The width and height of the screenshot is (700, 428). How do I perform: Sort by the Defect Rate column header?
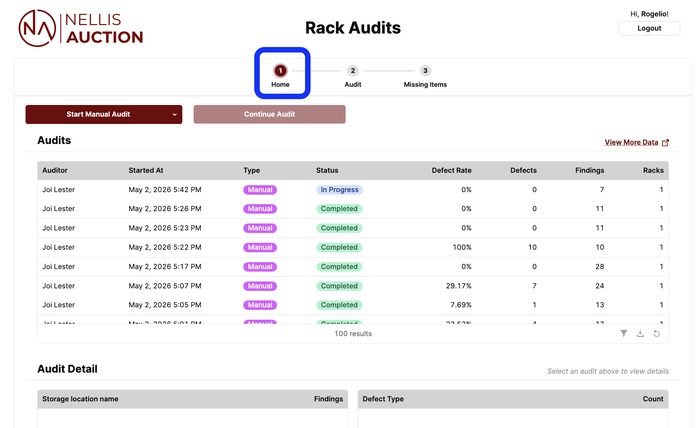pyautogui.click(x=451, y=170)
